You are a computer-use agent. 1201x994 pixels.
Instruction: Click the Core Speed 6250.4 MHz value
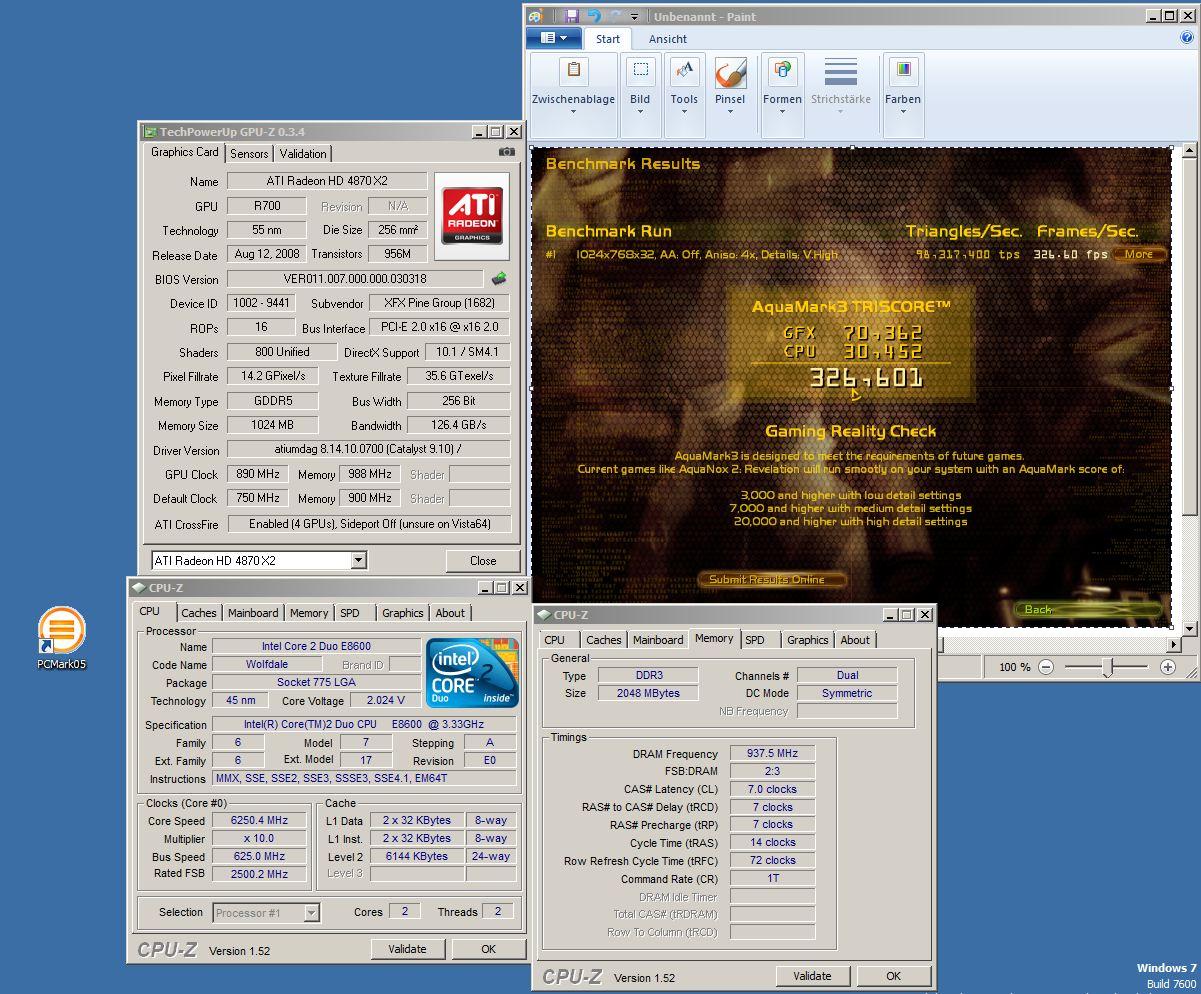[x=258, y=821]
